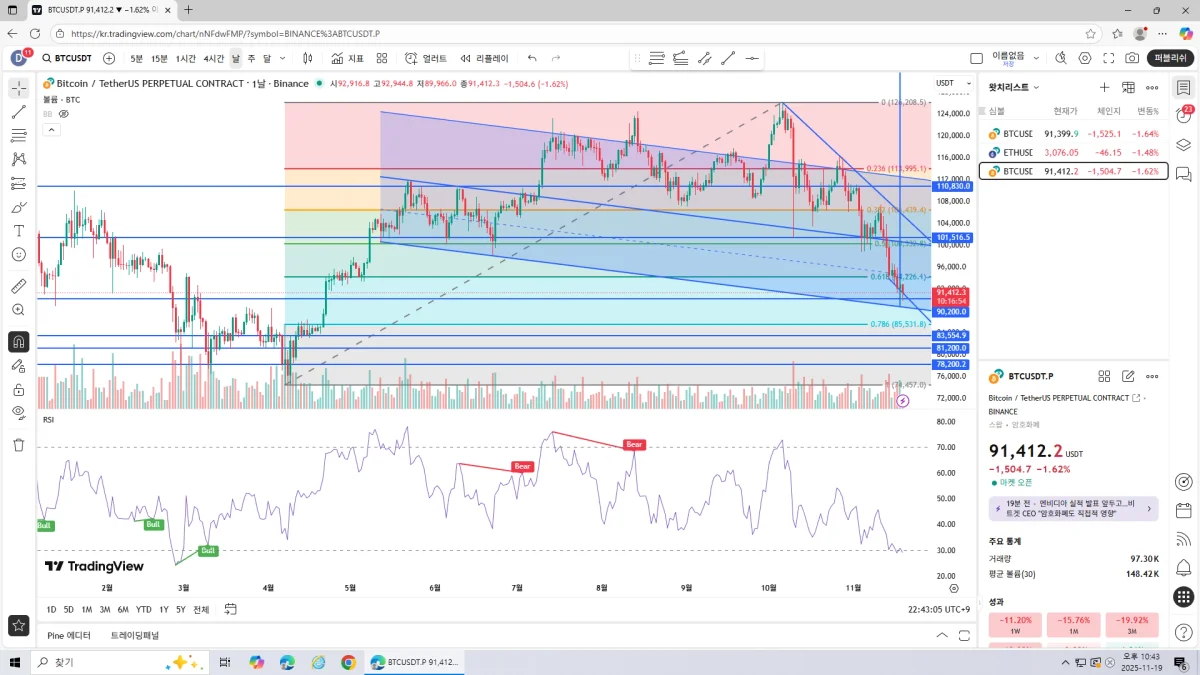
Task: Open the emoji icons tool
Action: pyautogui.click(x=18, y=255)
